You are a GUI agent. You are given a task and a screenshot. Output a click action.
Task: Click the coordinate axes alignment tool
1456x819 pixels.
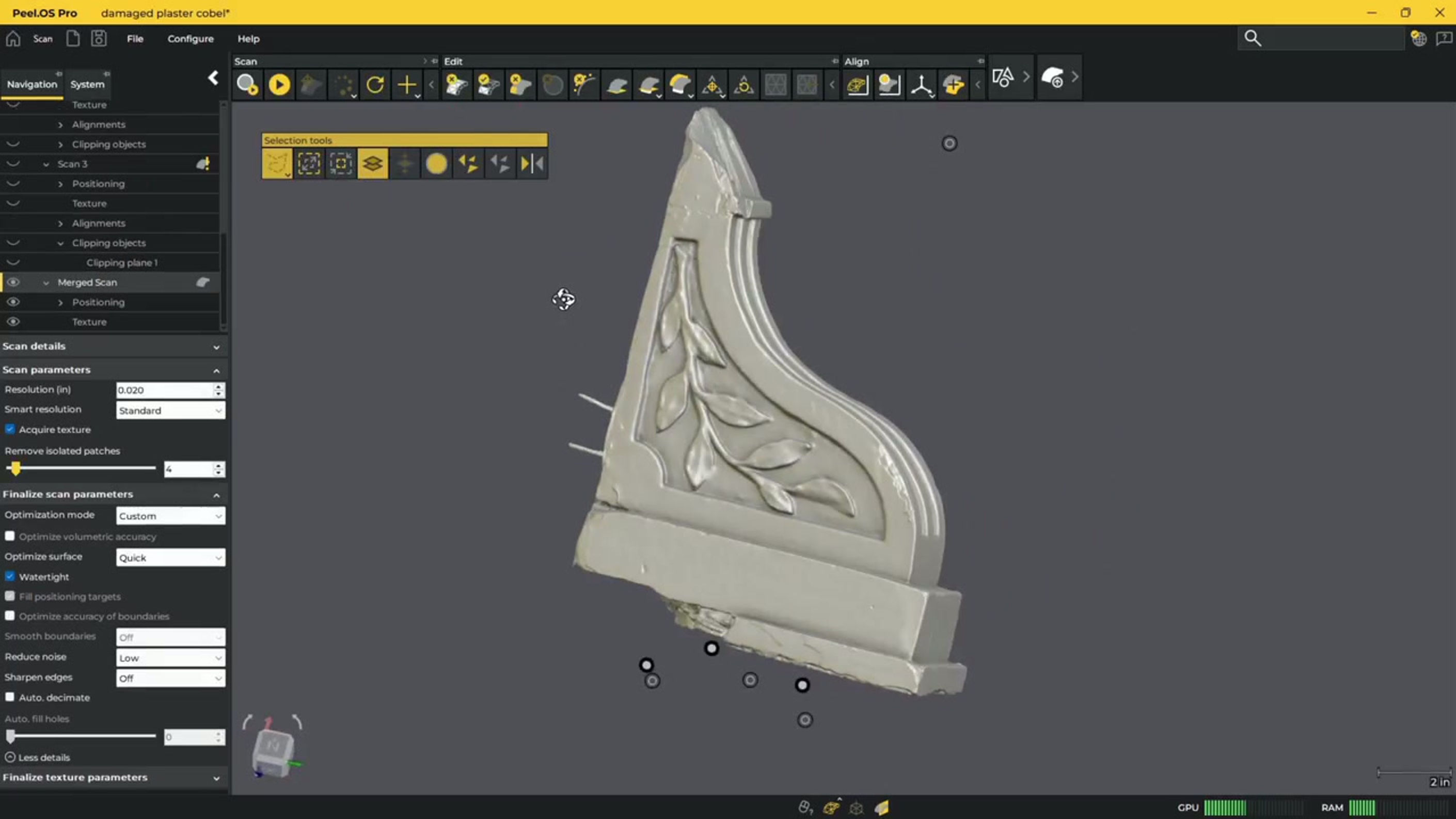tap(921, 84)
